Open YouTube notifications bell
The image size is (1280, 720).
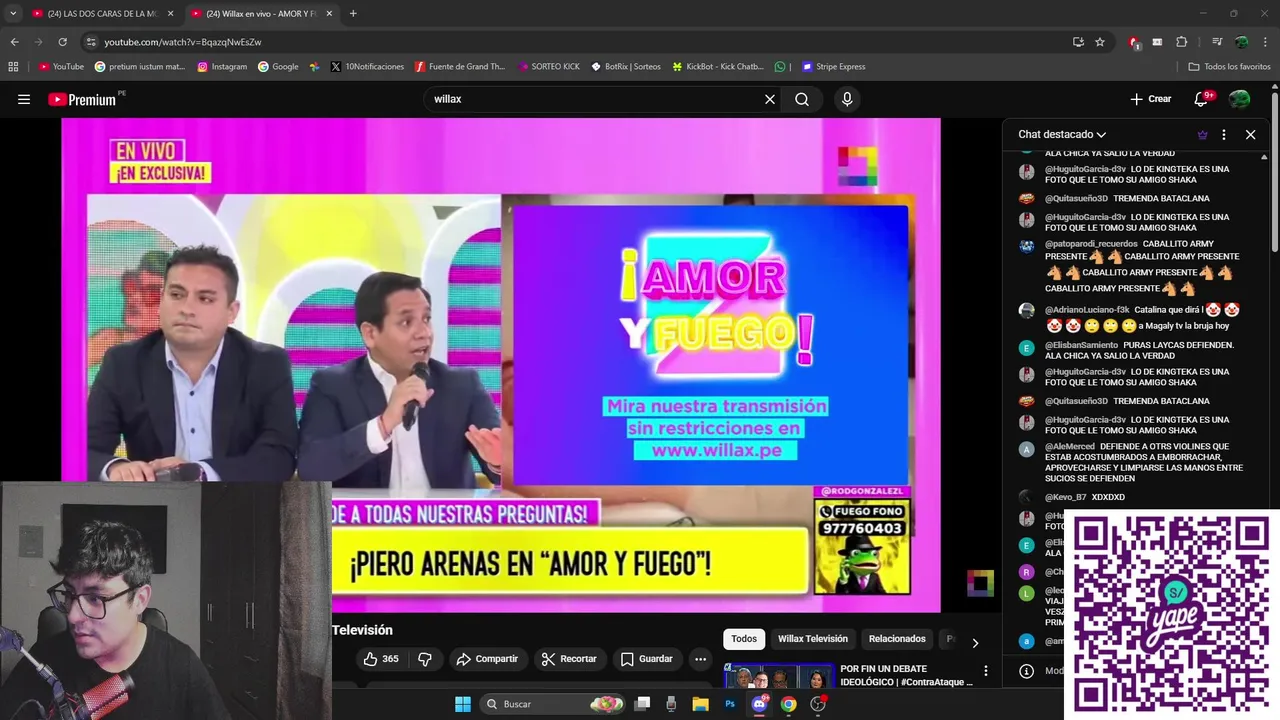1202,99
